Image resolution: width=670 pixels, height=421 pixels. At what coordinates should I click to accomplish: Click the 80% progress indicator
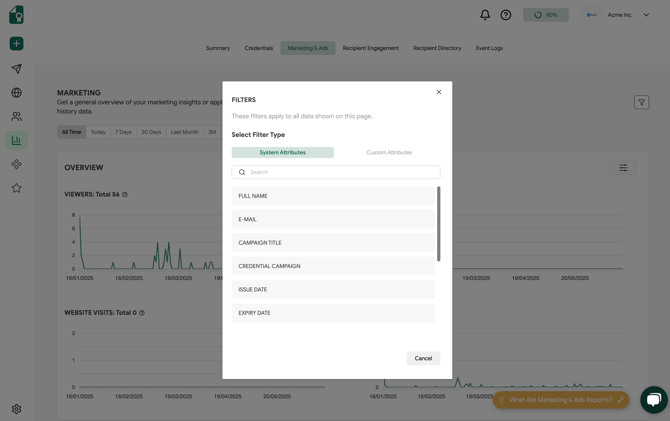[546, 15]
